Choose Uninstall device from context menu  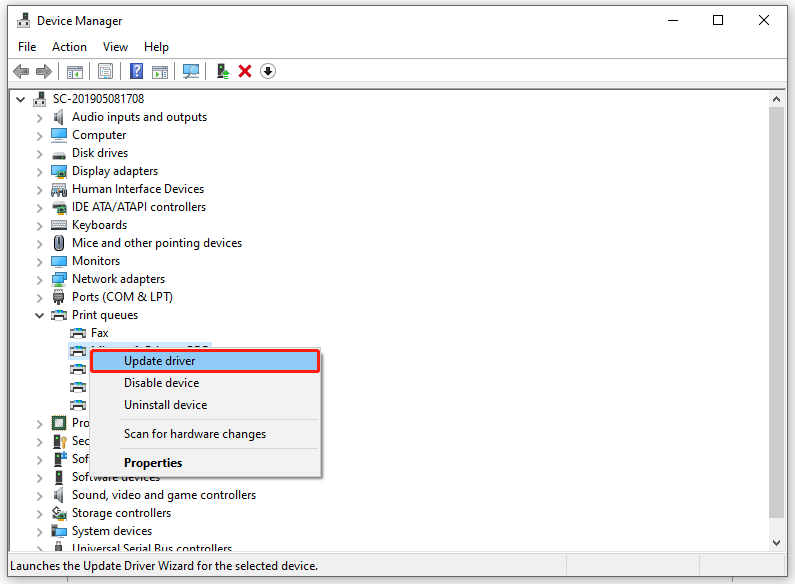[205, 405]
